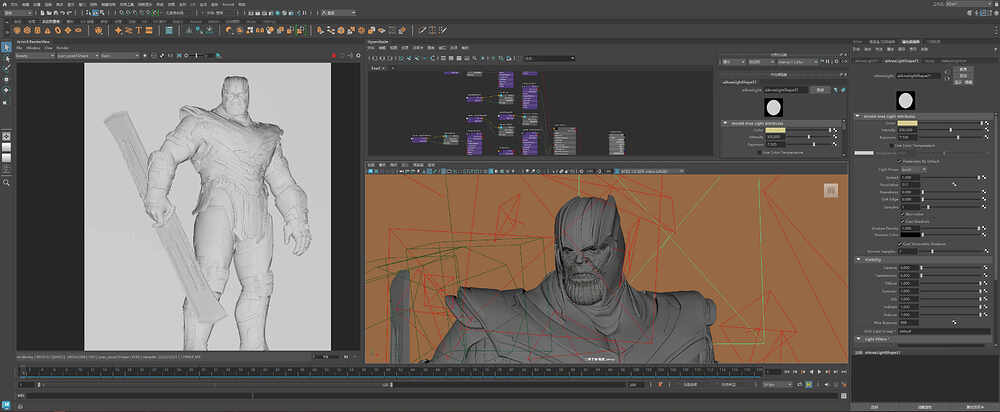Select the Type (T) tool shelf icon
This screenshot has width=1000, height=412.
[139, 30]
